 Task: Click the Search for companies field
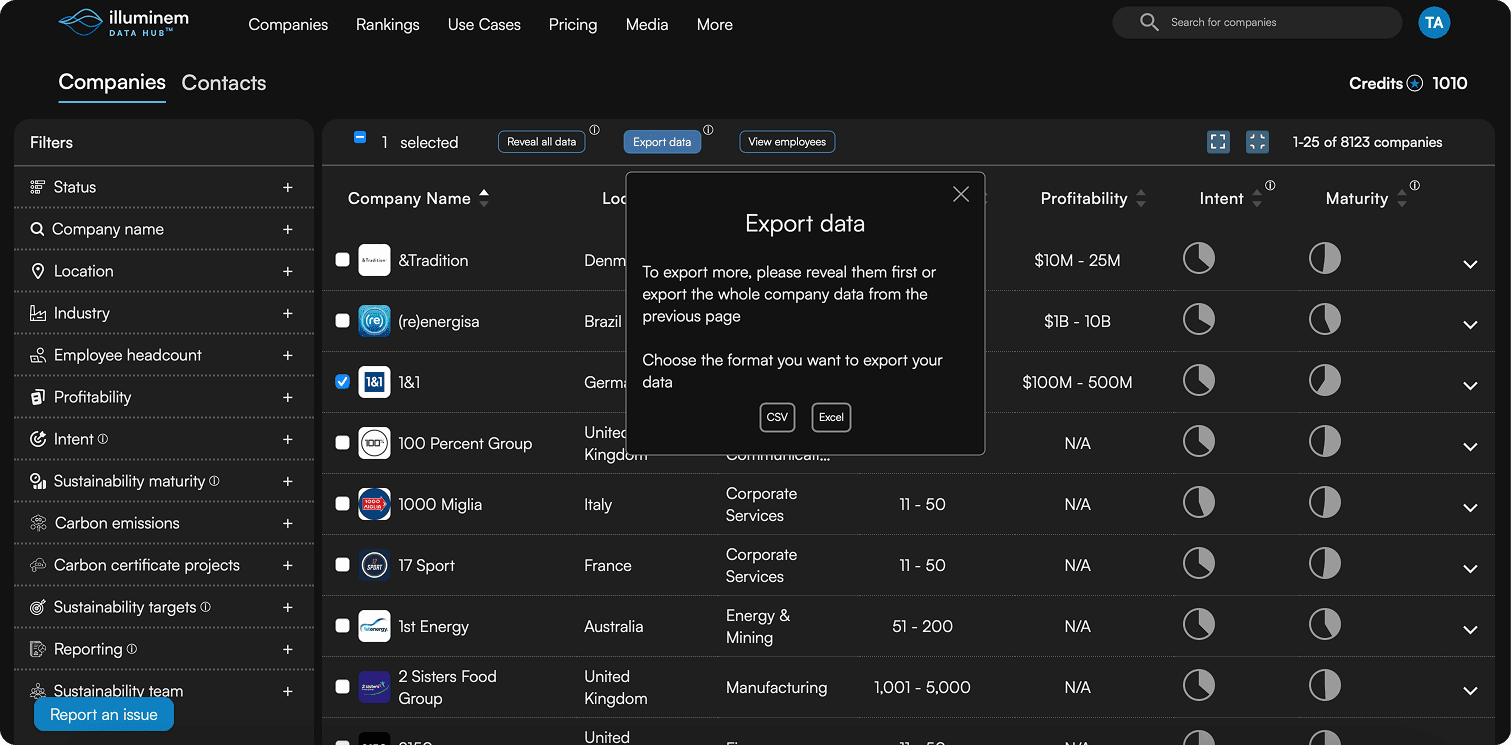(x=1257, y=22)
